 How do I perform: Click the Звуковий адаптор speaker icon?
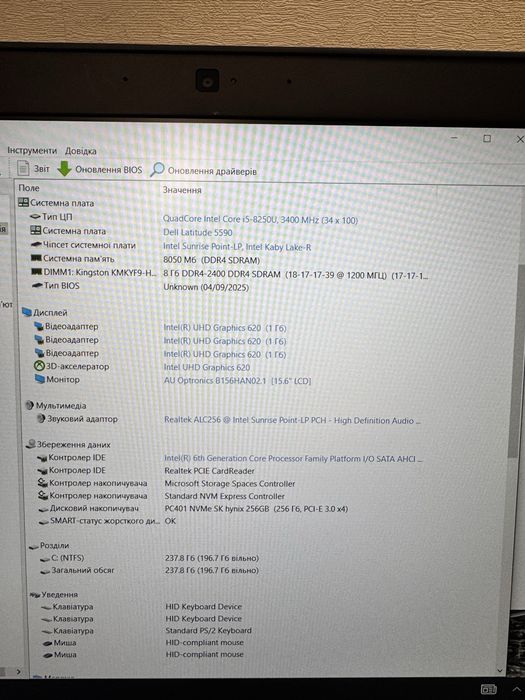41,419
